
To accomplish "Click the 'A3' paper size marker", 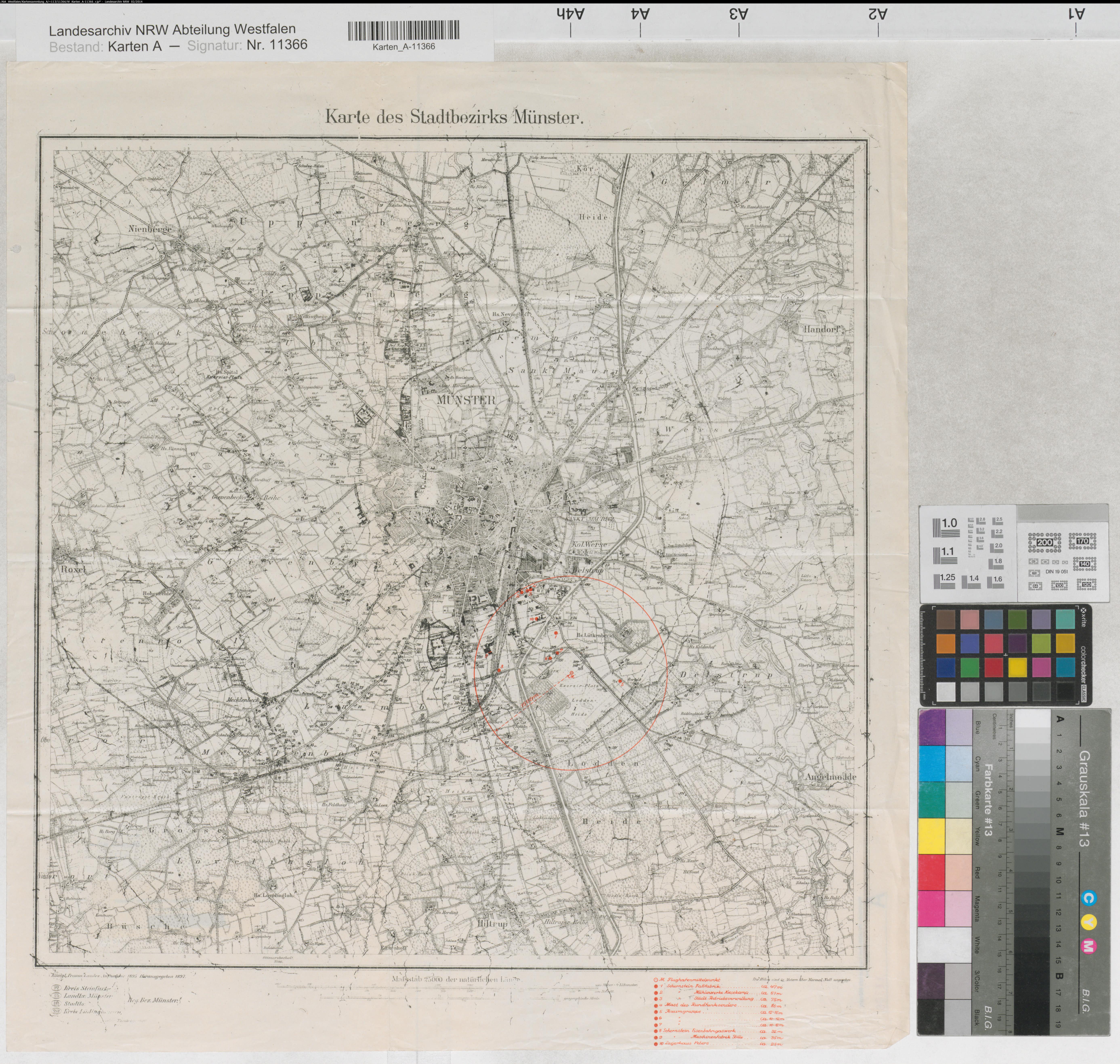I will tap(739, 14).
